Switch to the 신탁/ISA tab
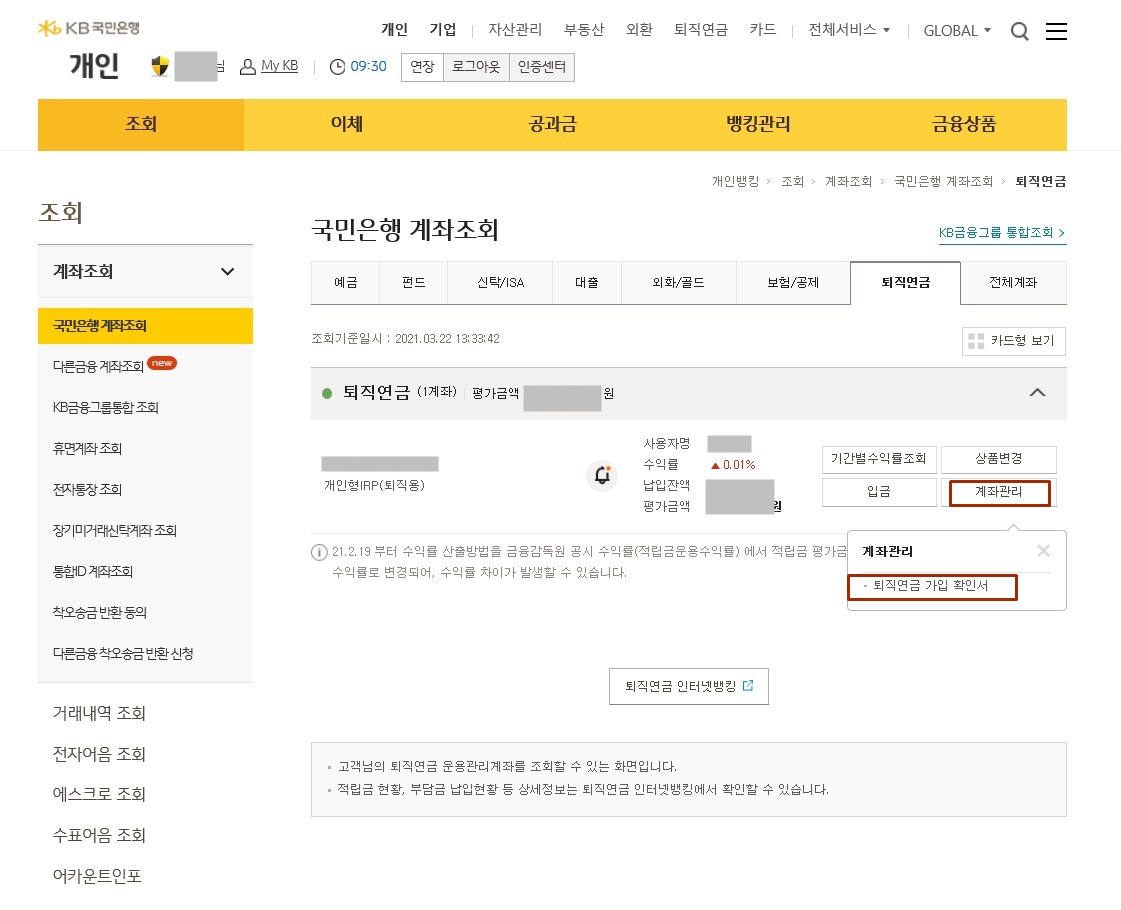Image resolution: width=1121 pixels, height=910 pixels. click(x=500, y=282)
